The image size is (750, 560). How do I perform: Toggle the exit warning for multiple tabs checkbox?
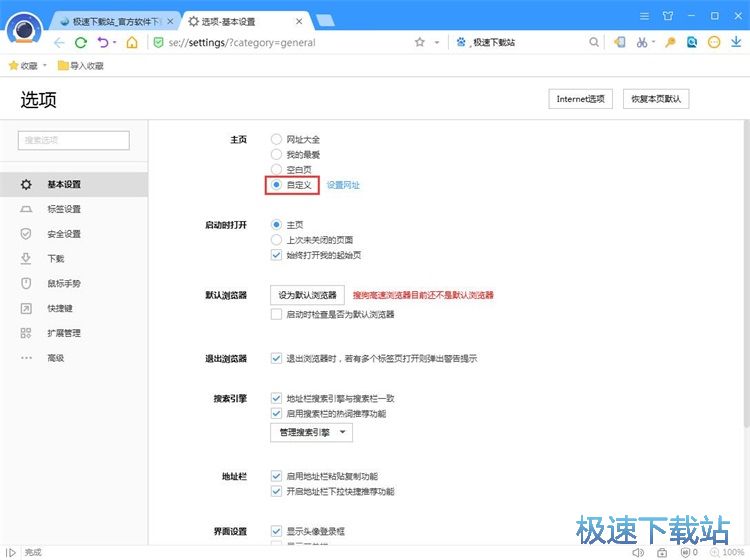click(276, 358)
